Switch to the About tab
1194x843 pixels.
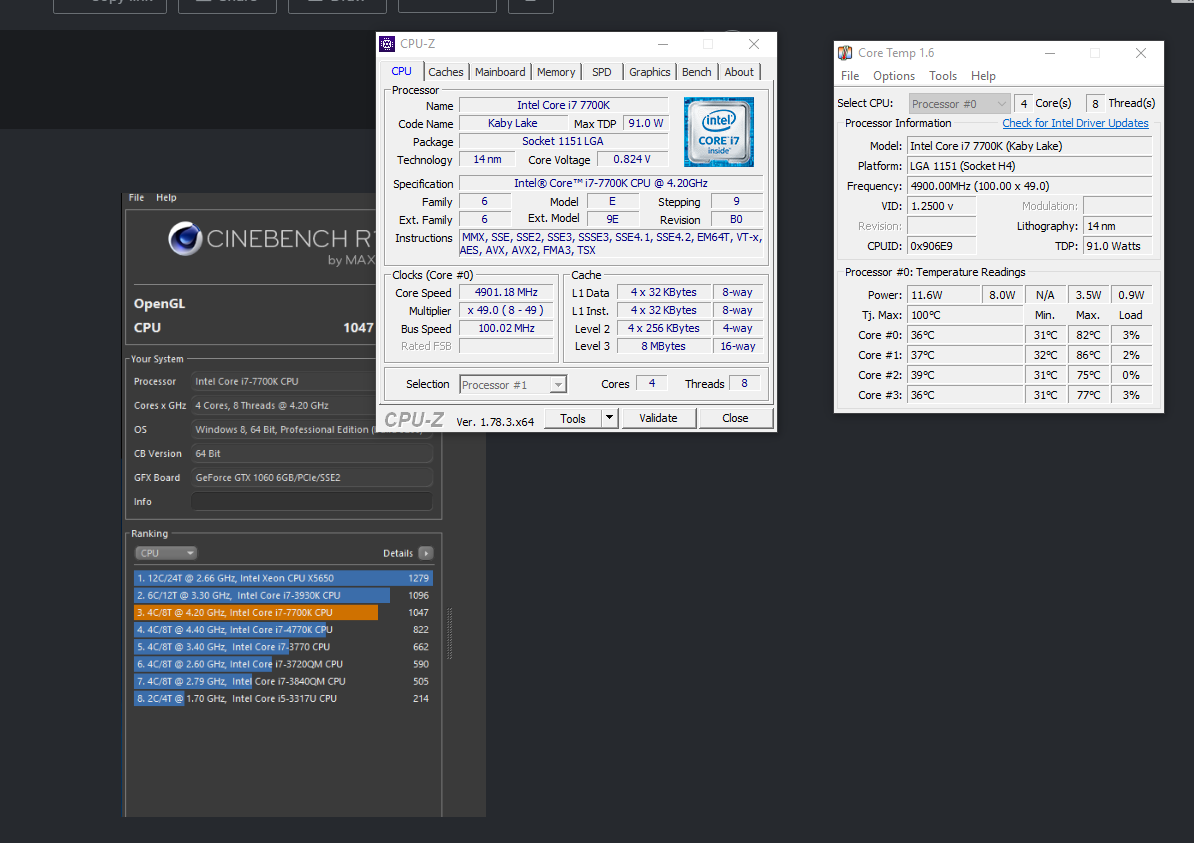739,72
